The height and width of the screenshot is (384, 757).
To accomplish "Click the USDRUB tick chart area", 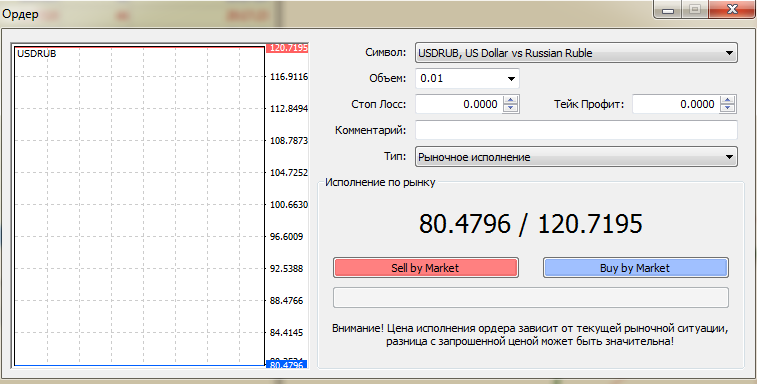I will tap(140, 206).
